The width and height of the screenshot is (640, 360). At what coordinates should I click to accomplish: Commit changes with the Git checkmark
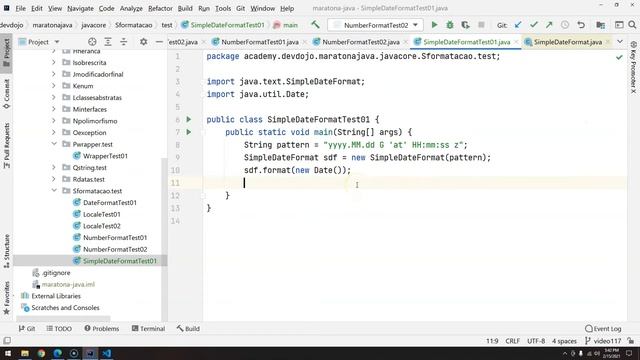(x=533, y=25)
